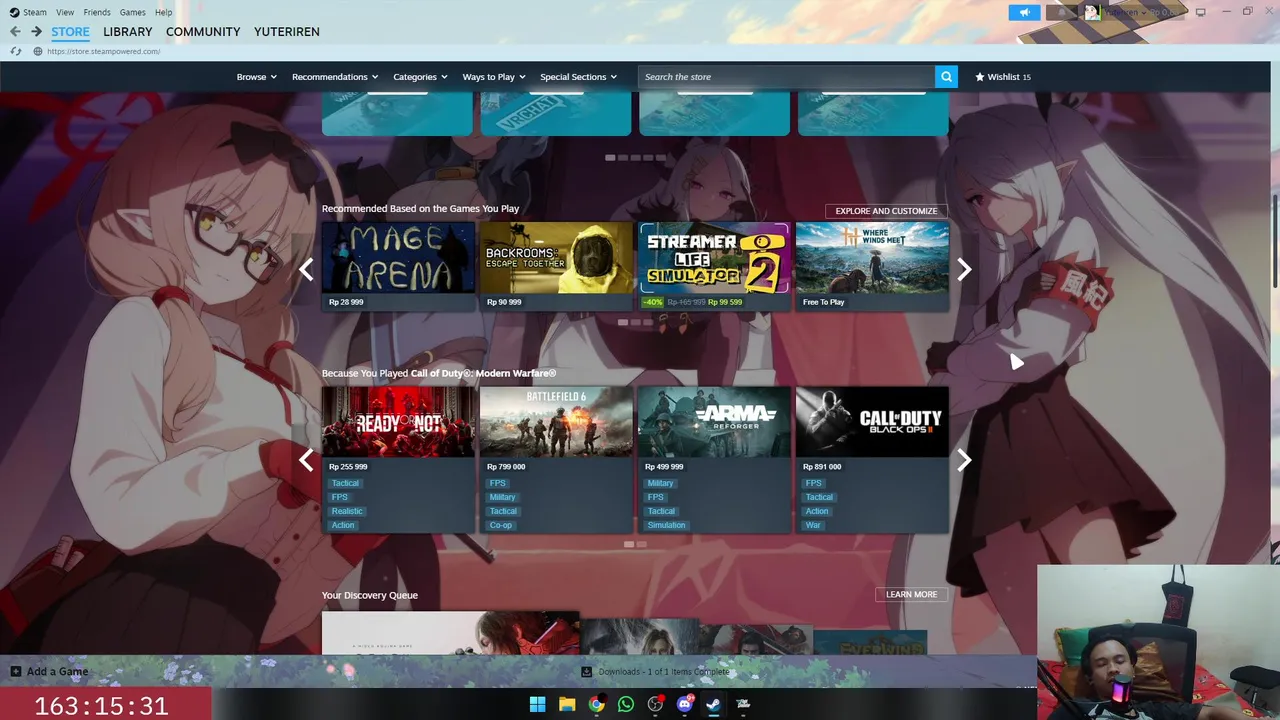This screenshot has height=720, width=1280.
Task: Click the search magnifier button
Action: [x=946, y=77]
